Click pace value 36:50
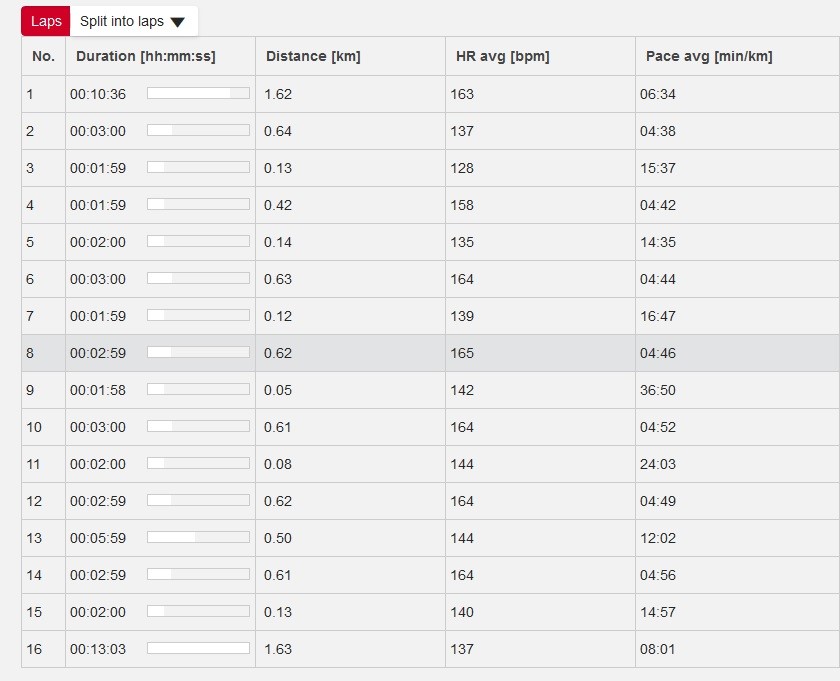 click(658, 390)
